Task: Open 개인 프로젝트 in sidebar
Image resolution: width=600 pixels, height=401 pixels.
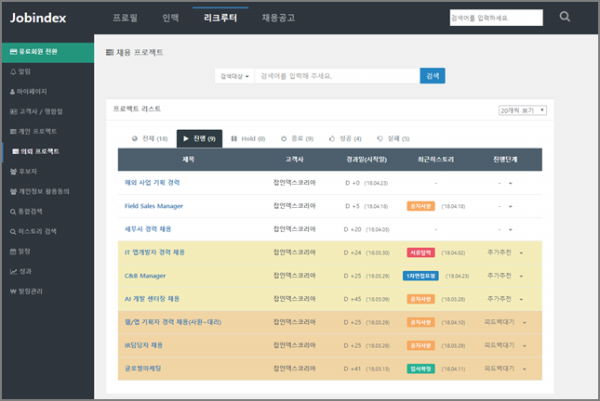Action: coord(33,131)
